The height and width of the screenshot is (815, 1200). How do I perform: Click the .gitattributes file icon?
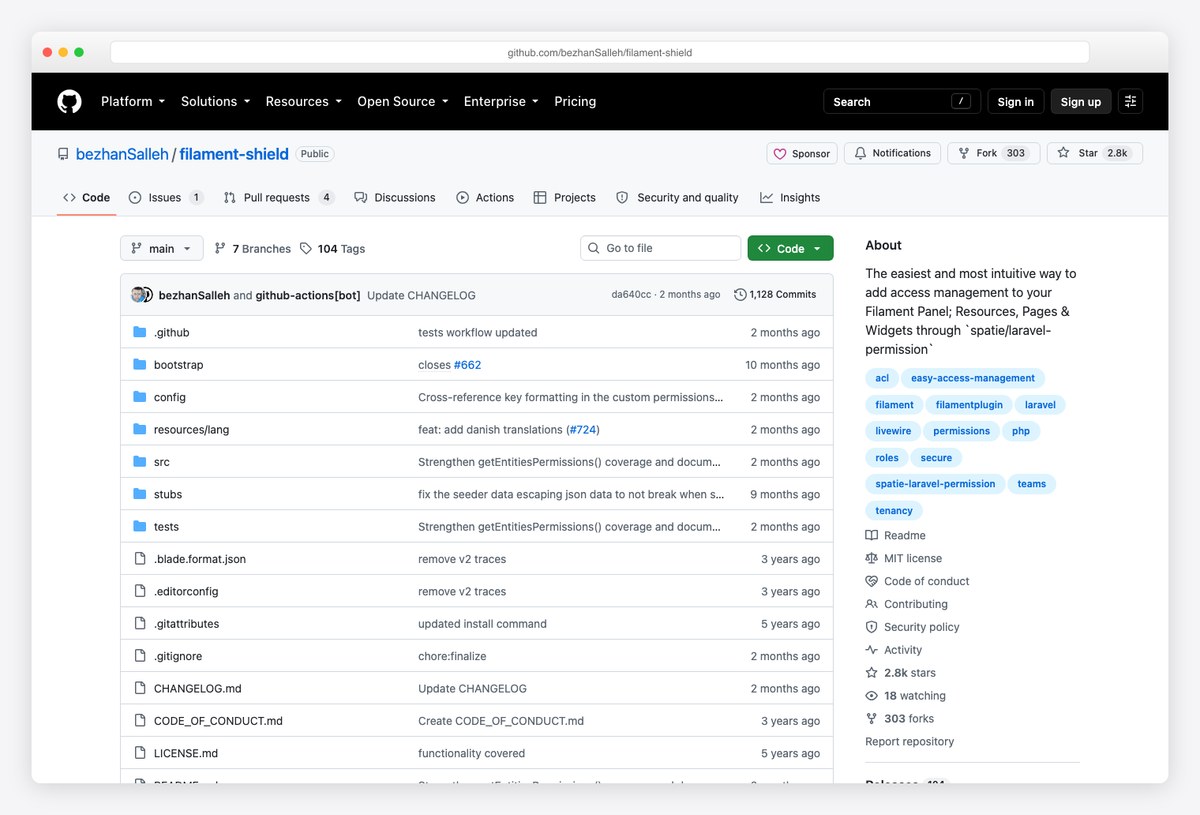pos(140,623)
